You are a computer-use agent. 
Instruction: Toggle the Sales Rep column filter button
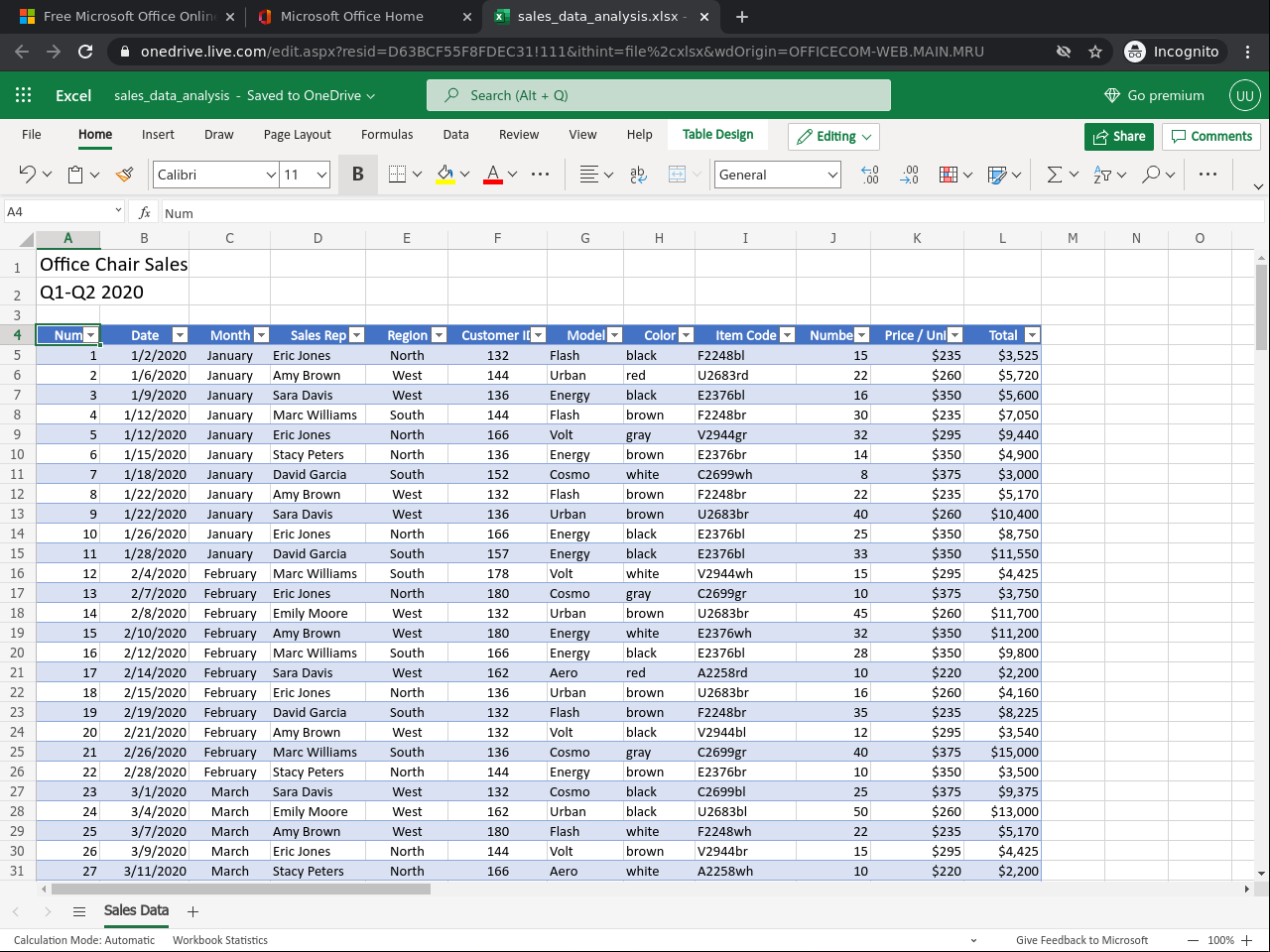pos(357,335)
